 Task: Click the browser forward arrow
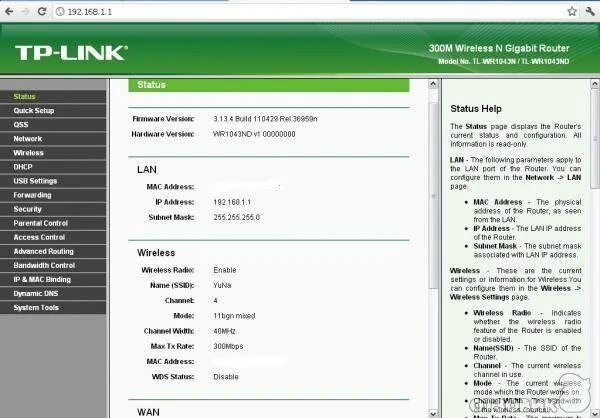pos(26,11)
